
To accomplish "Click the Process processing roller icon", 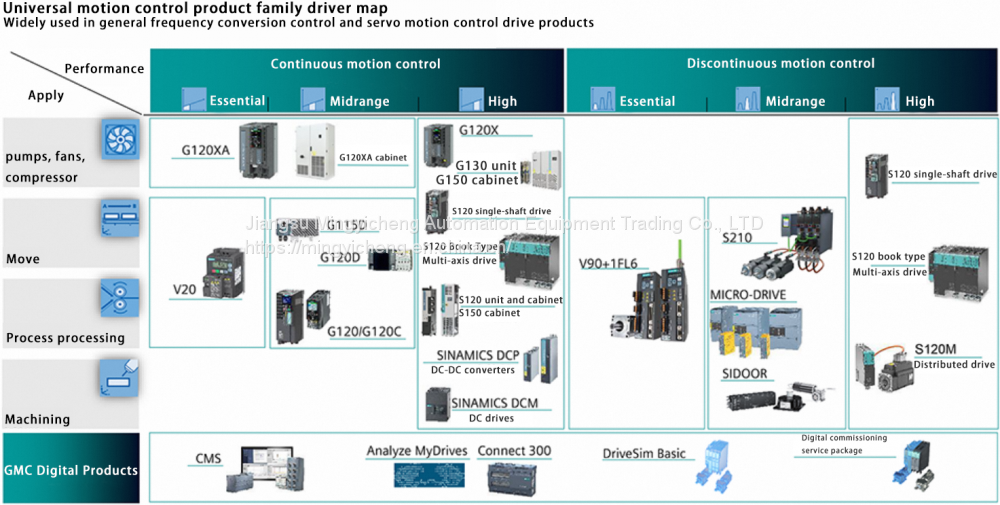I will click(x=119, y=299).
